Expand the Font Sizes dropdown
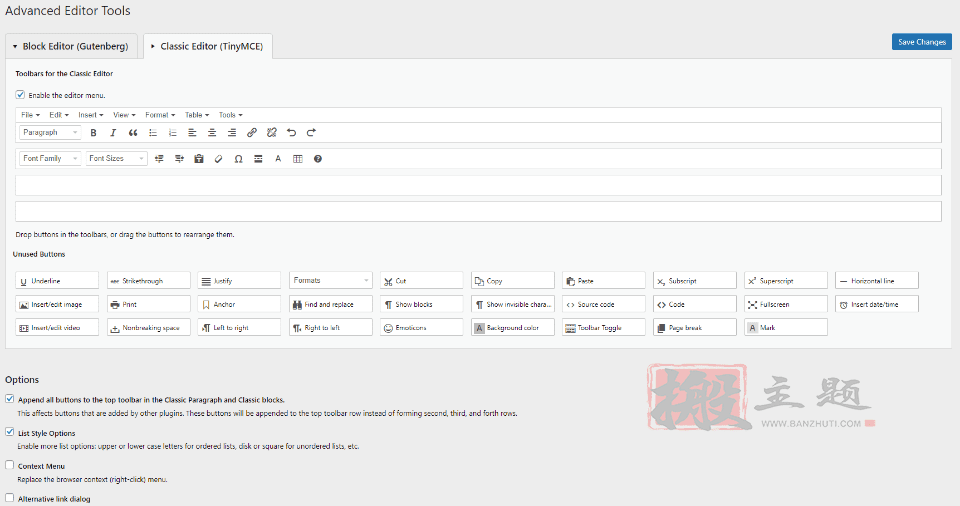Screen dimensions: 960x506 [116, 159]
